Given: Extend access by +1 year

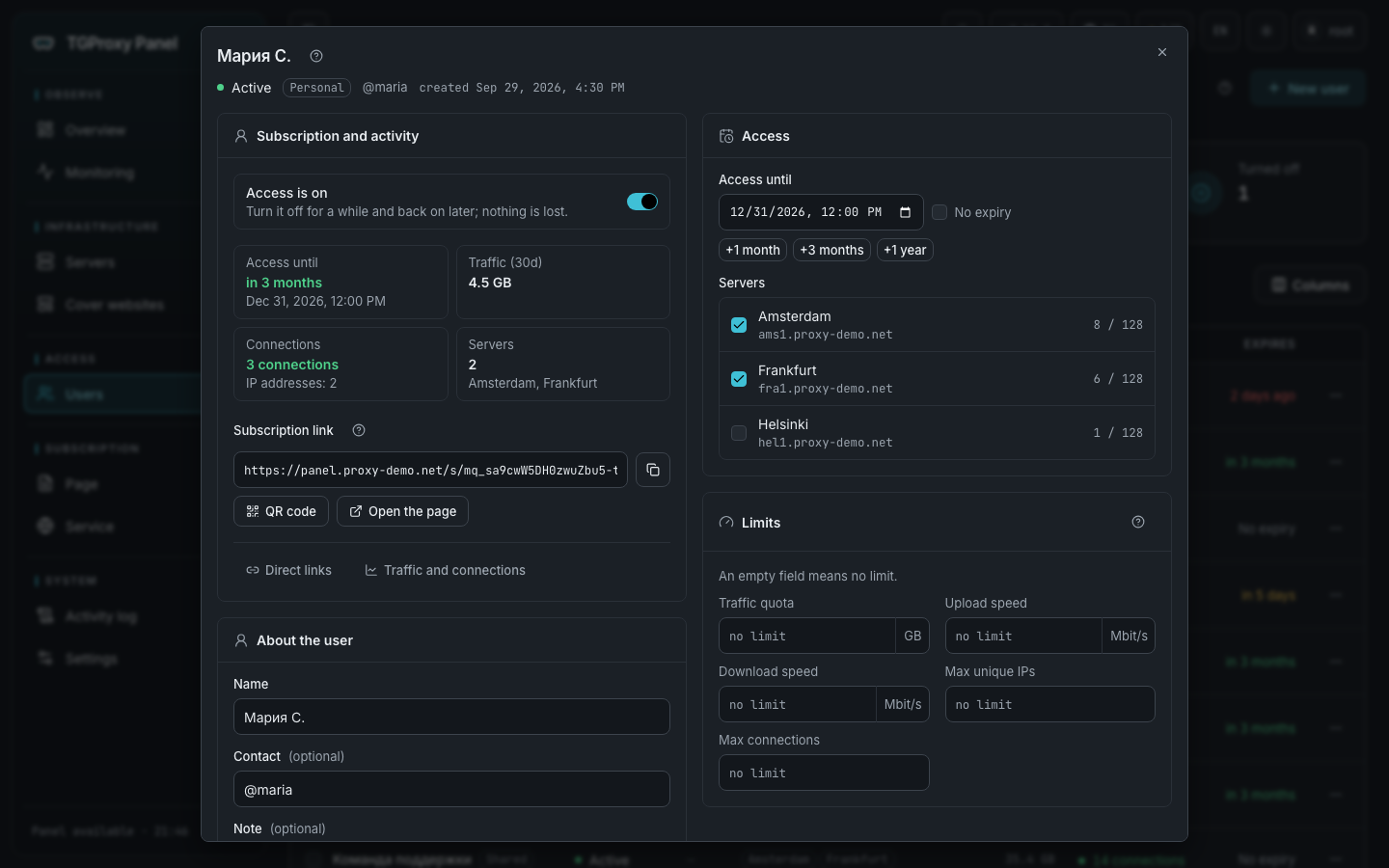Looking at the screenshot, I should coord(905,250).
